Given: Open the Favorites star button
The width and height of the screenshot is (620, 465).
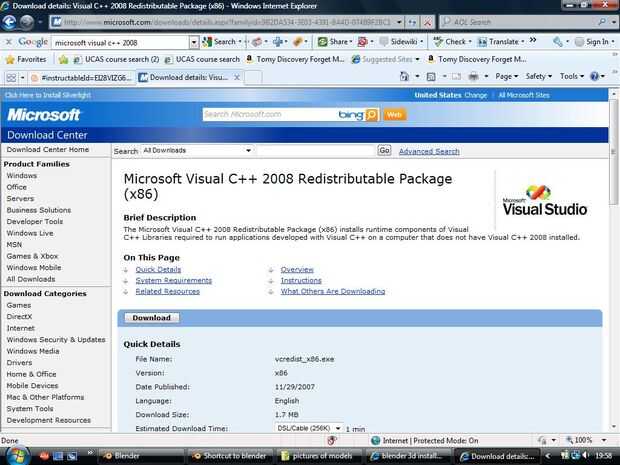Looking at the screenshot, I should pos(26,59).
